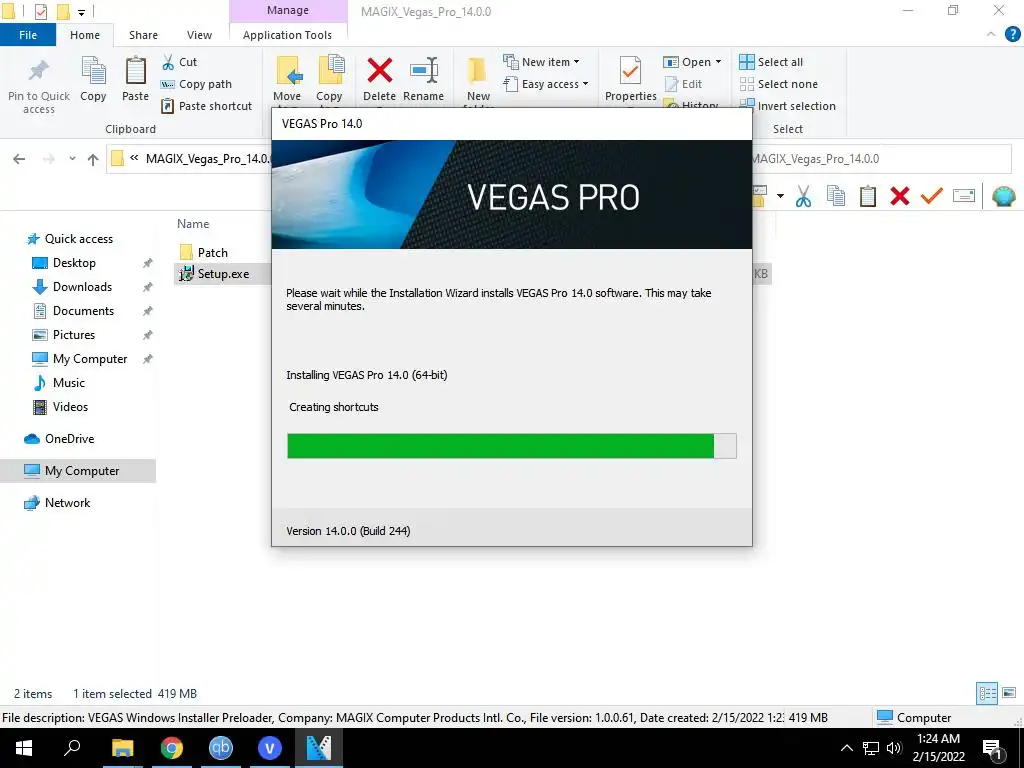Image resolution: width=1024 pixels, height=768 pixels.
Task: Click the details view toggle in status bar
Action: click(987, 693)
